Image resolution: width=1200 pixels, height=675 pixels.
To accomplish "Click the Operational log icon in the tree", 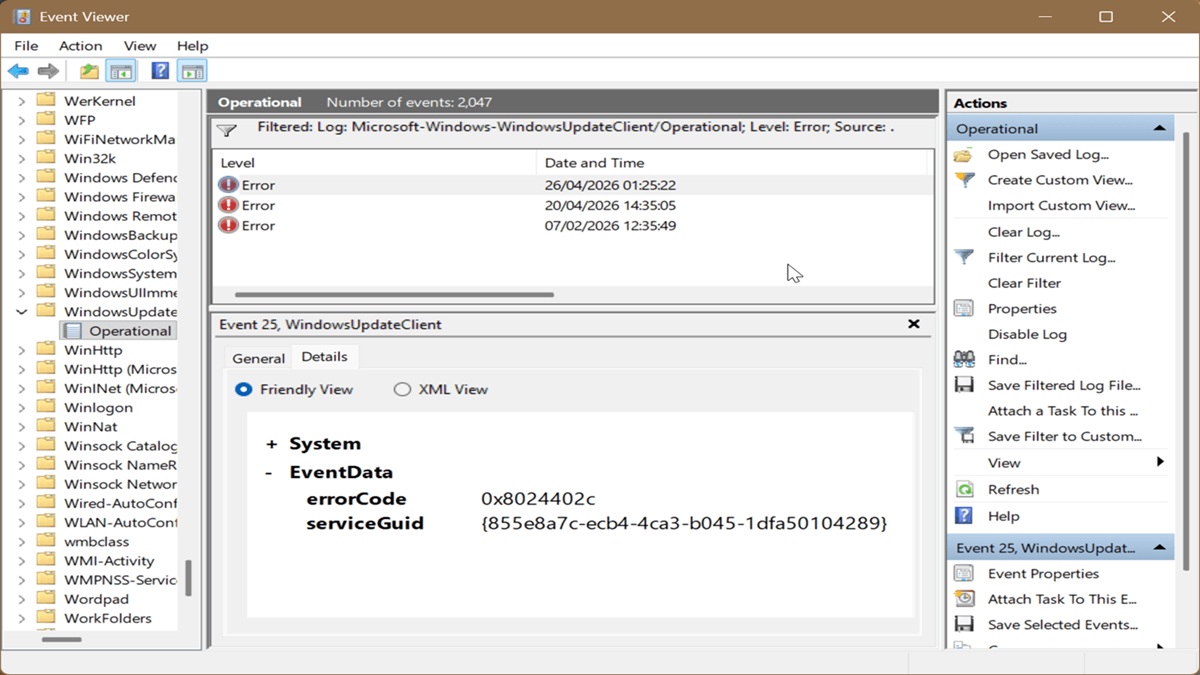I will tap(72, 331).
